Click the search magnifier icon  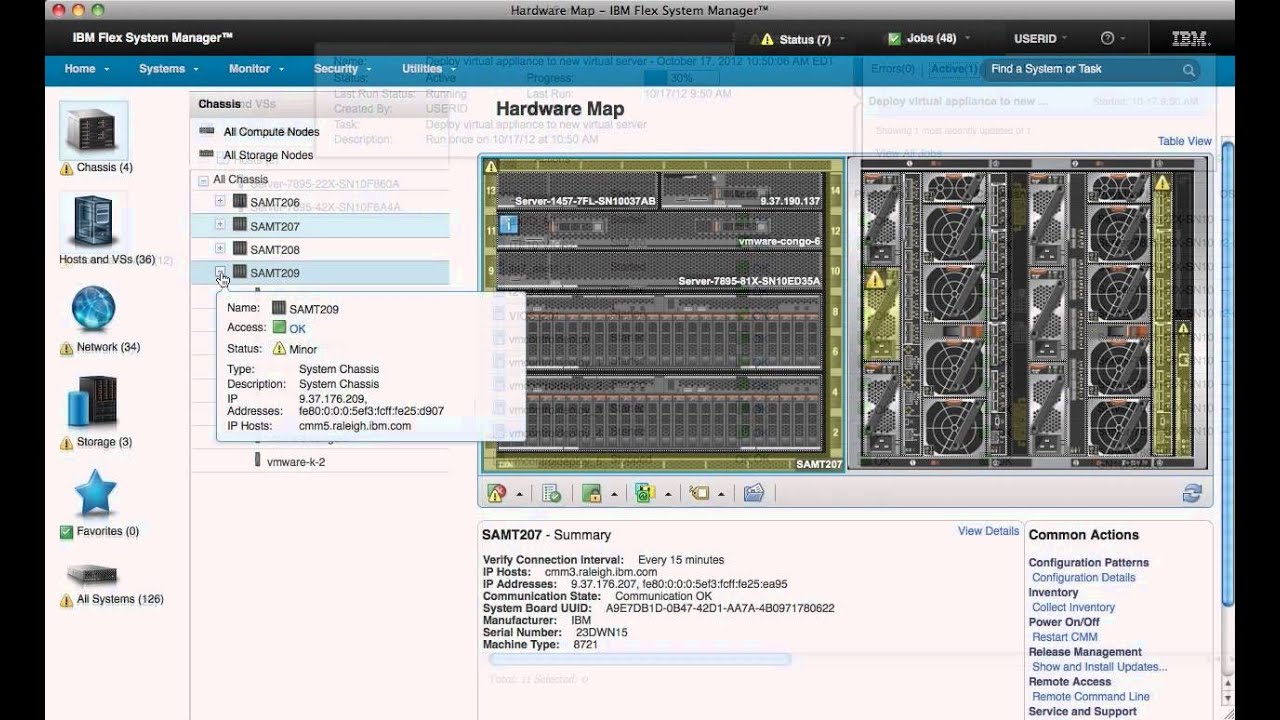(x=1189, y=70)
